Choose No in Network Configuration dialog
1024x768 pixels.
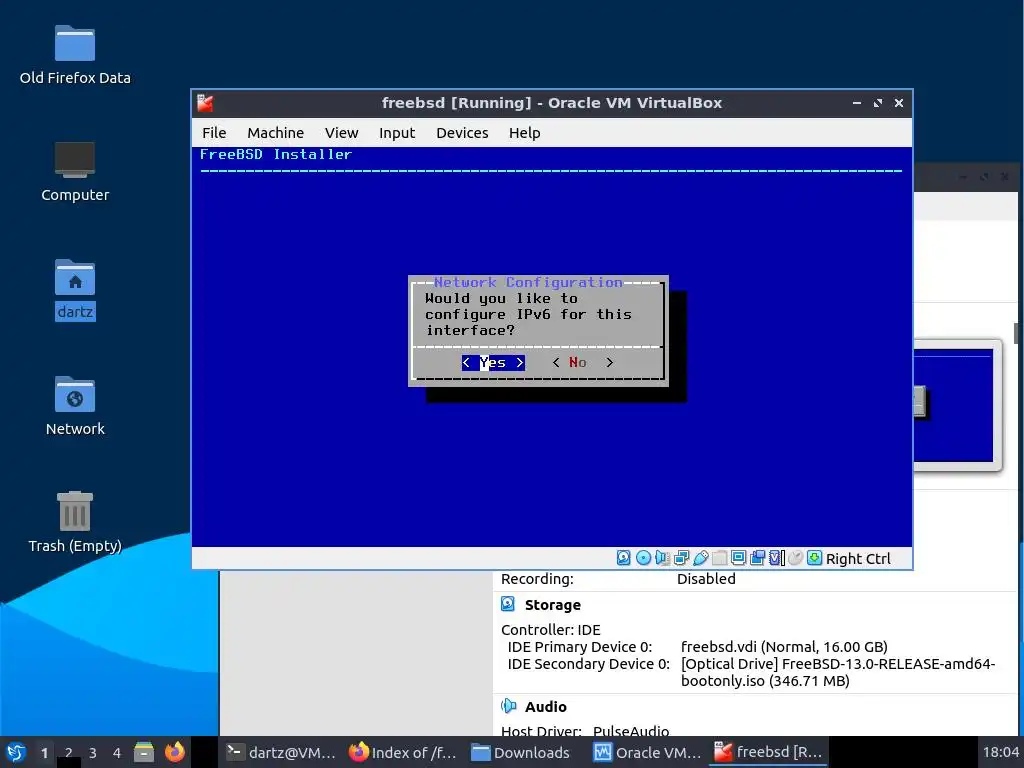click(583, 362)
